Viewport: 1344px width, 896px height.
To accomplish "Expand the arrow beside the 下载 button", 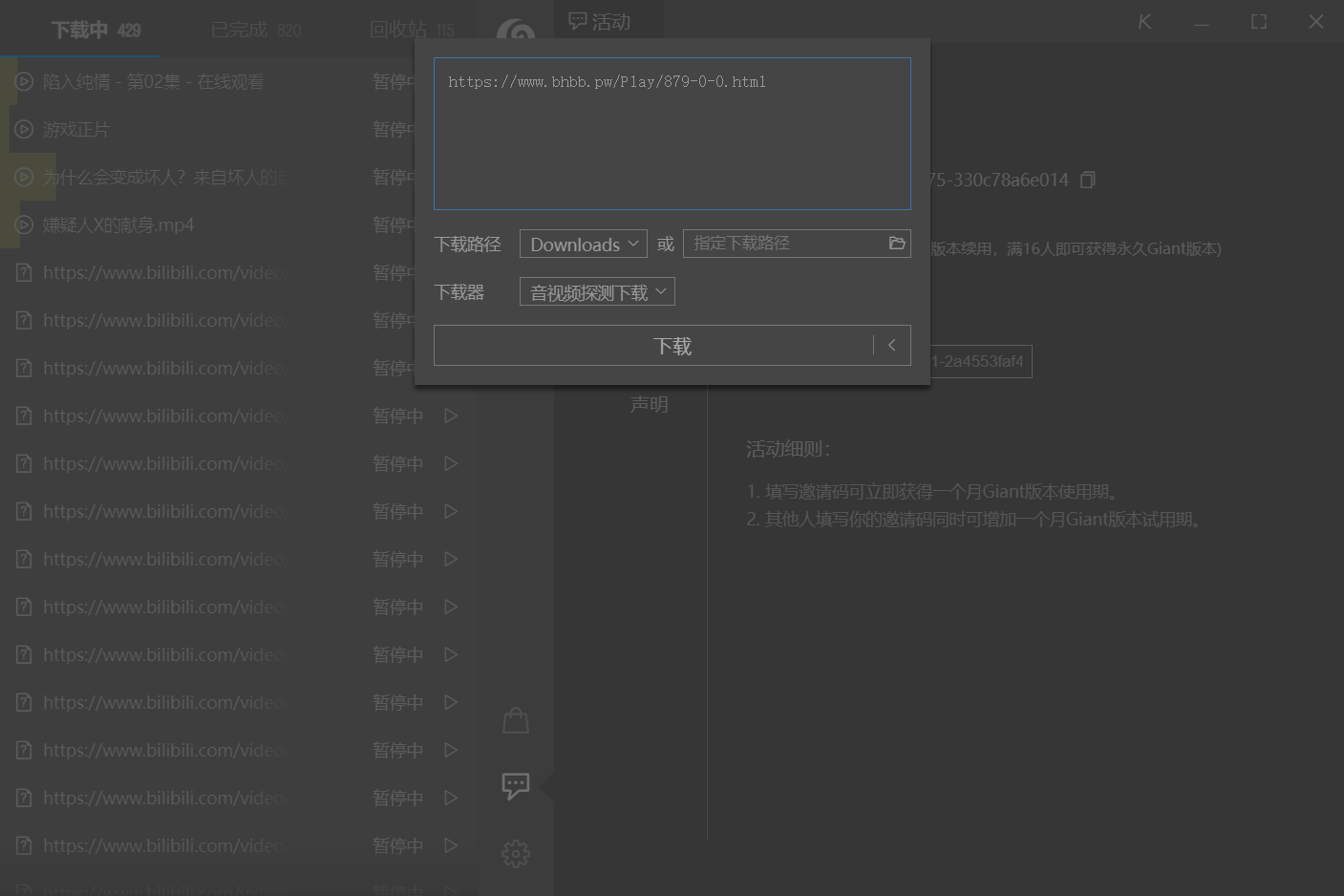I will click(892, 346).
